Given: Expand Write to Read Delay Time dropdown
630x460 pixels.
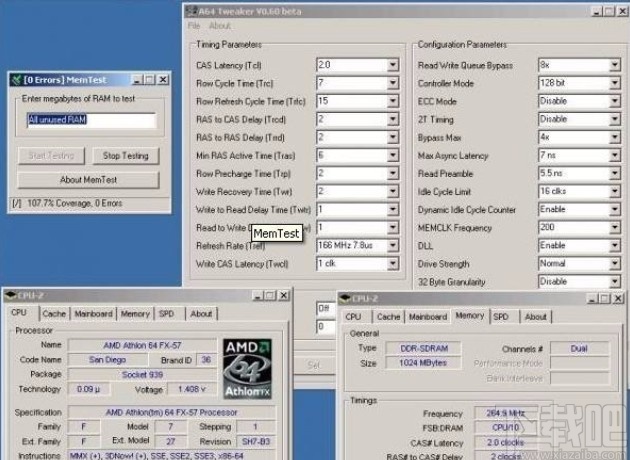Looking at the screenshot, I should pyautogui.click(x=393, y=209).
